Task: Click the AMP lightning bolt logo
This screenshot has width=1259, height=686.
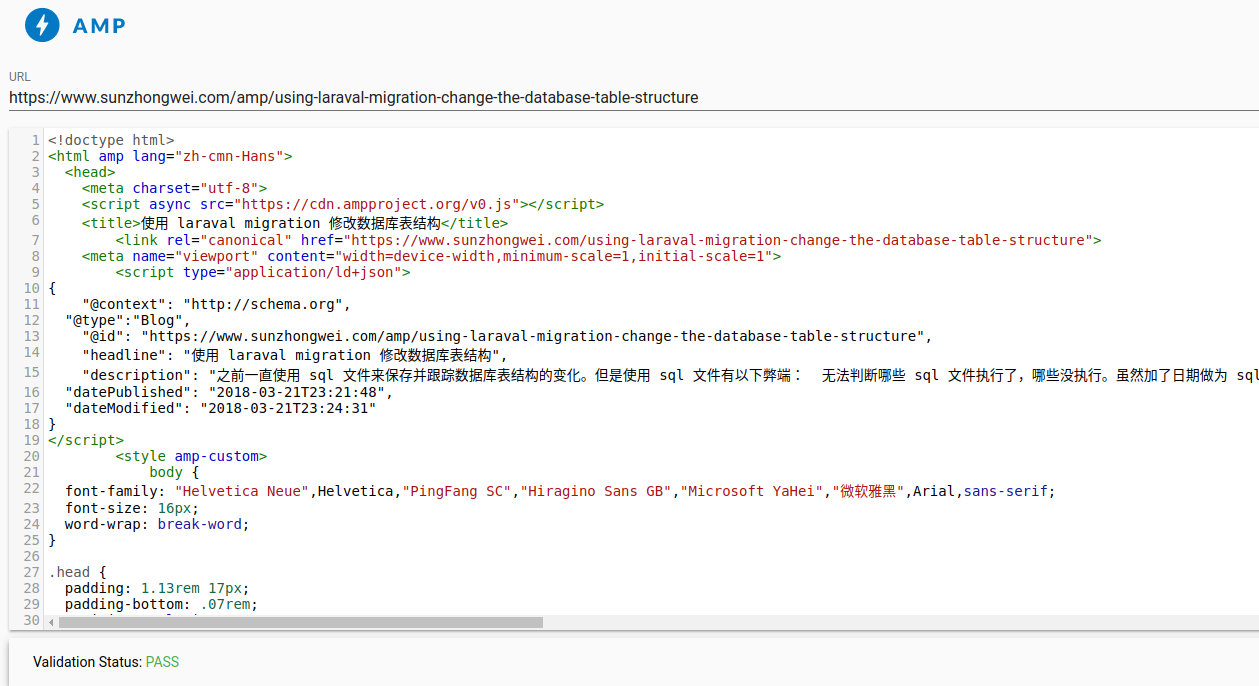Action: click(x=42, y=25)
